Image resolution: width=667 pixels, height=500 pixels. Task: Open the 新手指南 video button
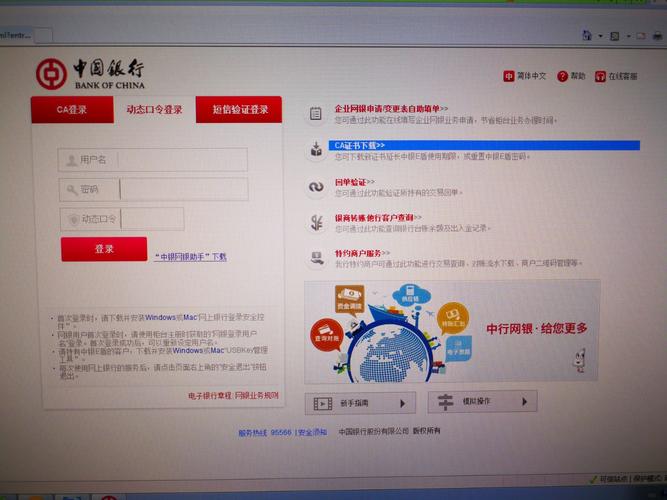(x=360, y=403)
